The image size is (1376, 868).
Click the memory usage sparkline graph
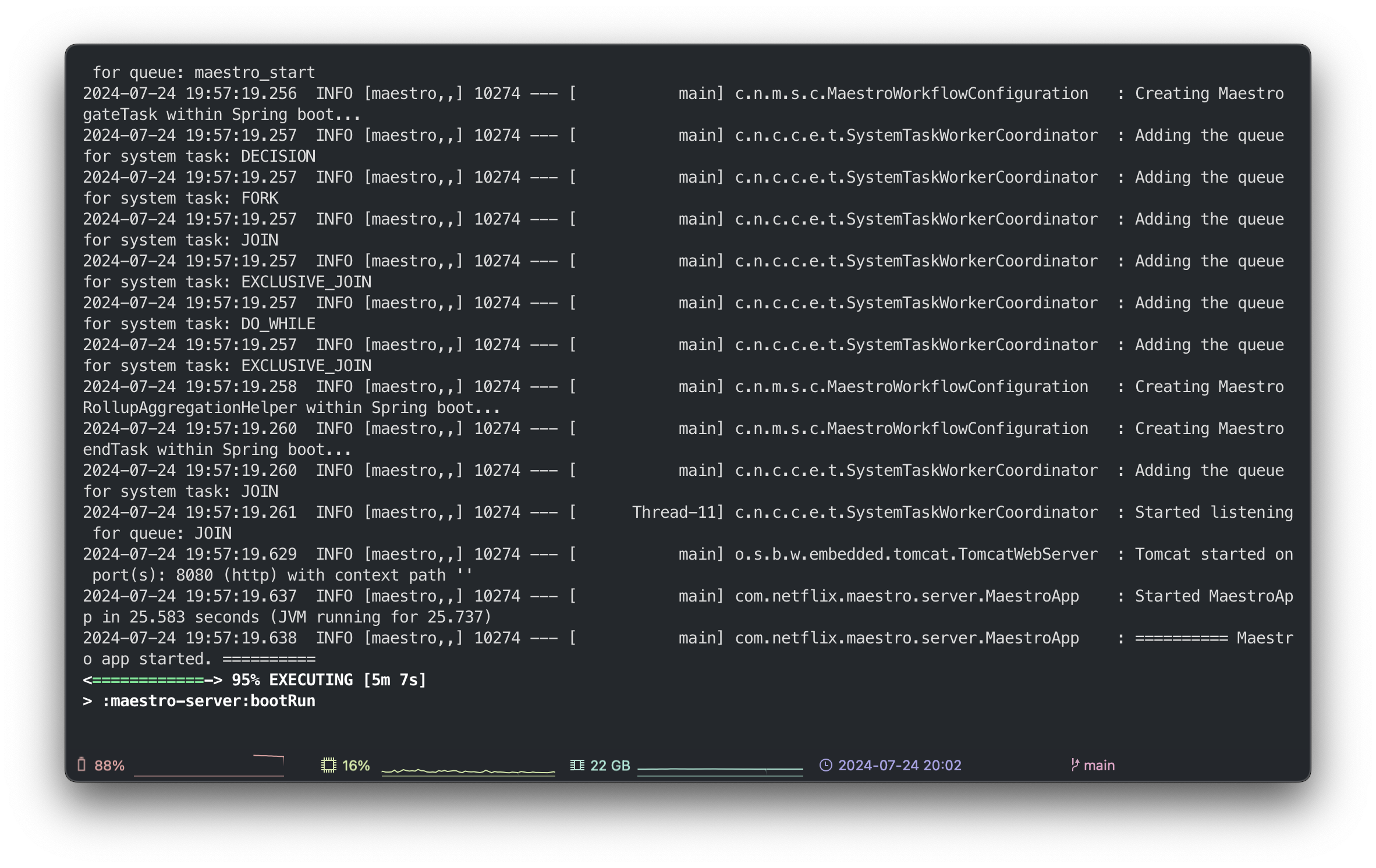coord(720,770)
